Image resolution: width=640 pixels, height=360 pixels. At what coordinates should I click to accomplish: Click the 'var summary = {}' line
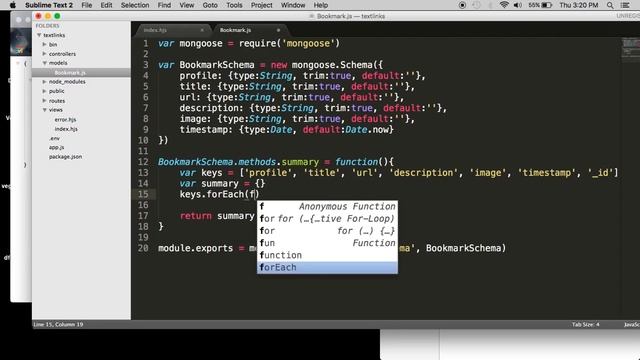tap(222, 184)
